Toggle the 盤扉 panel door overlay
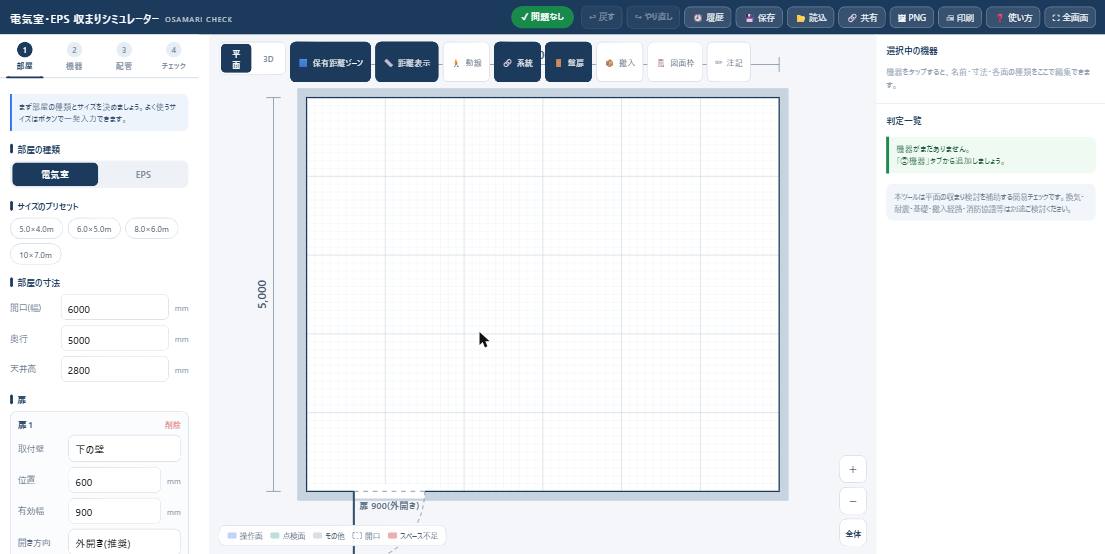Screen dimensions: 1105x554 coord(568,62)
